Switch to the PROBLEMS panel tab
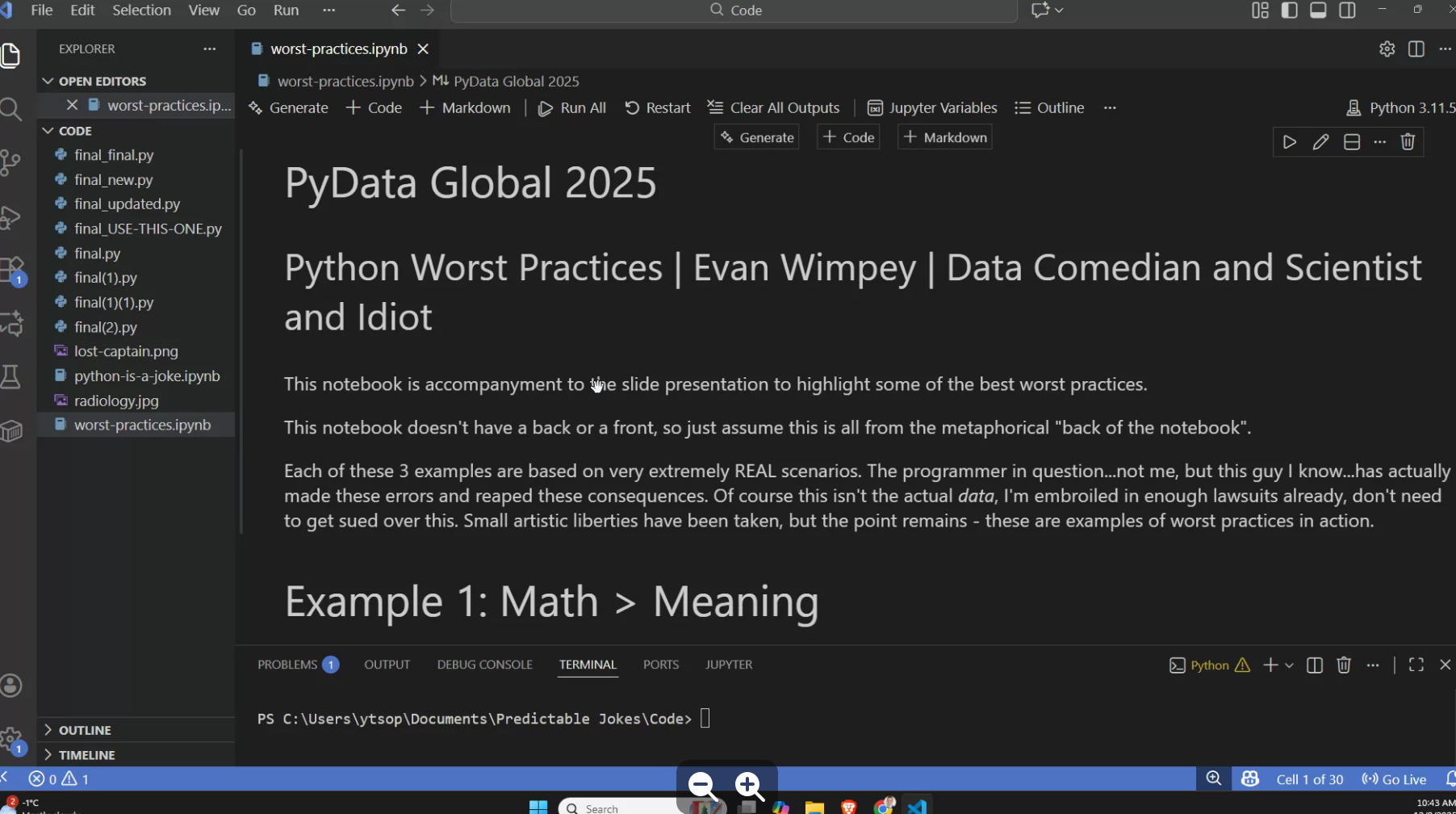 click(287, 665)
